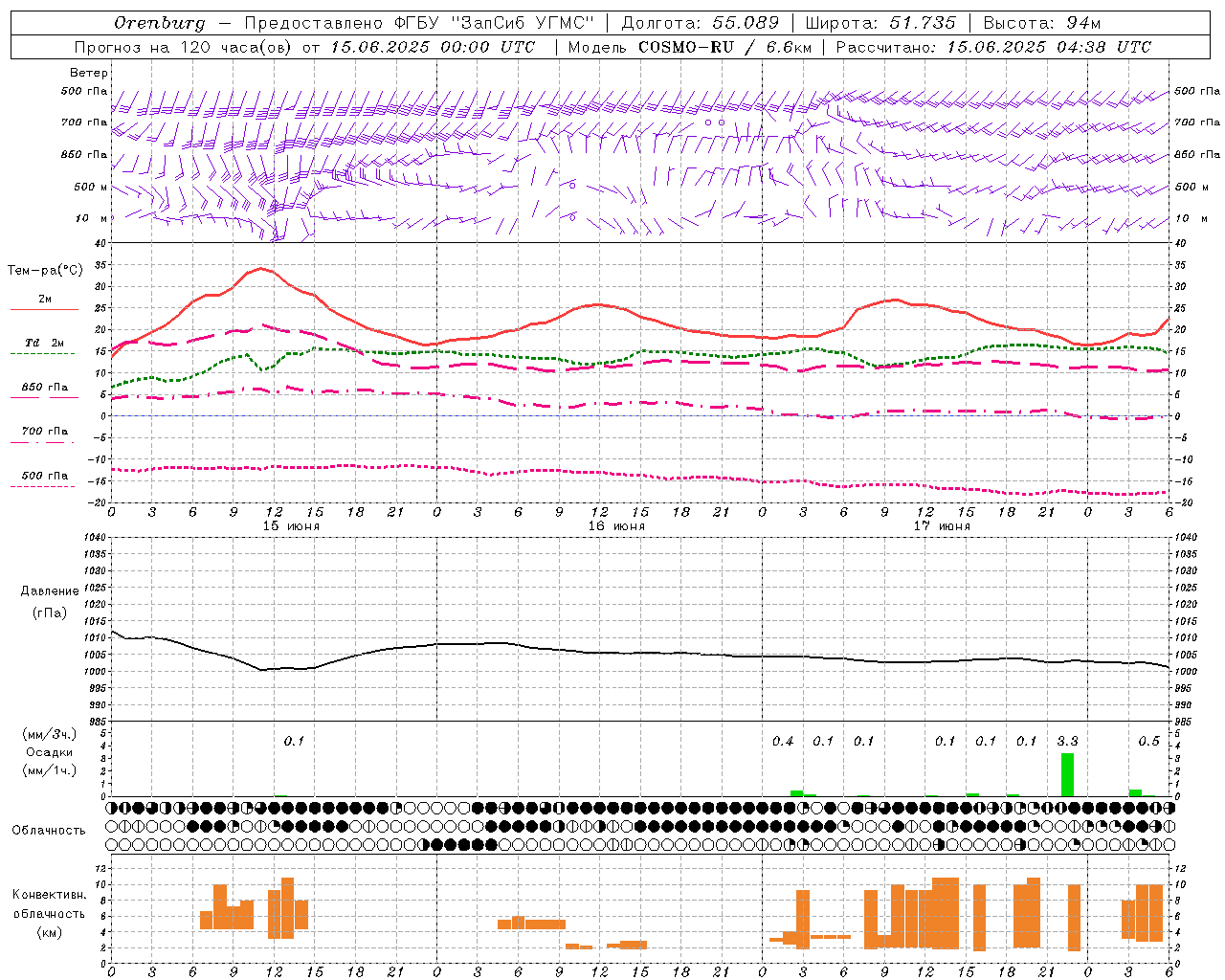This screenshot has width=1225, height=980.
Task: Click 'Прогноз на 120 часа(ов)' forecast text
Action: pyautogui.click(x=184, y=47)
